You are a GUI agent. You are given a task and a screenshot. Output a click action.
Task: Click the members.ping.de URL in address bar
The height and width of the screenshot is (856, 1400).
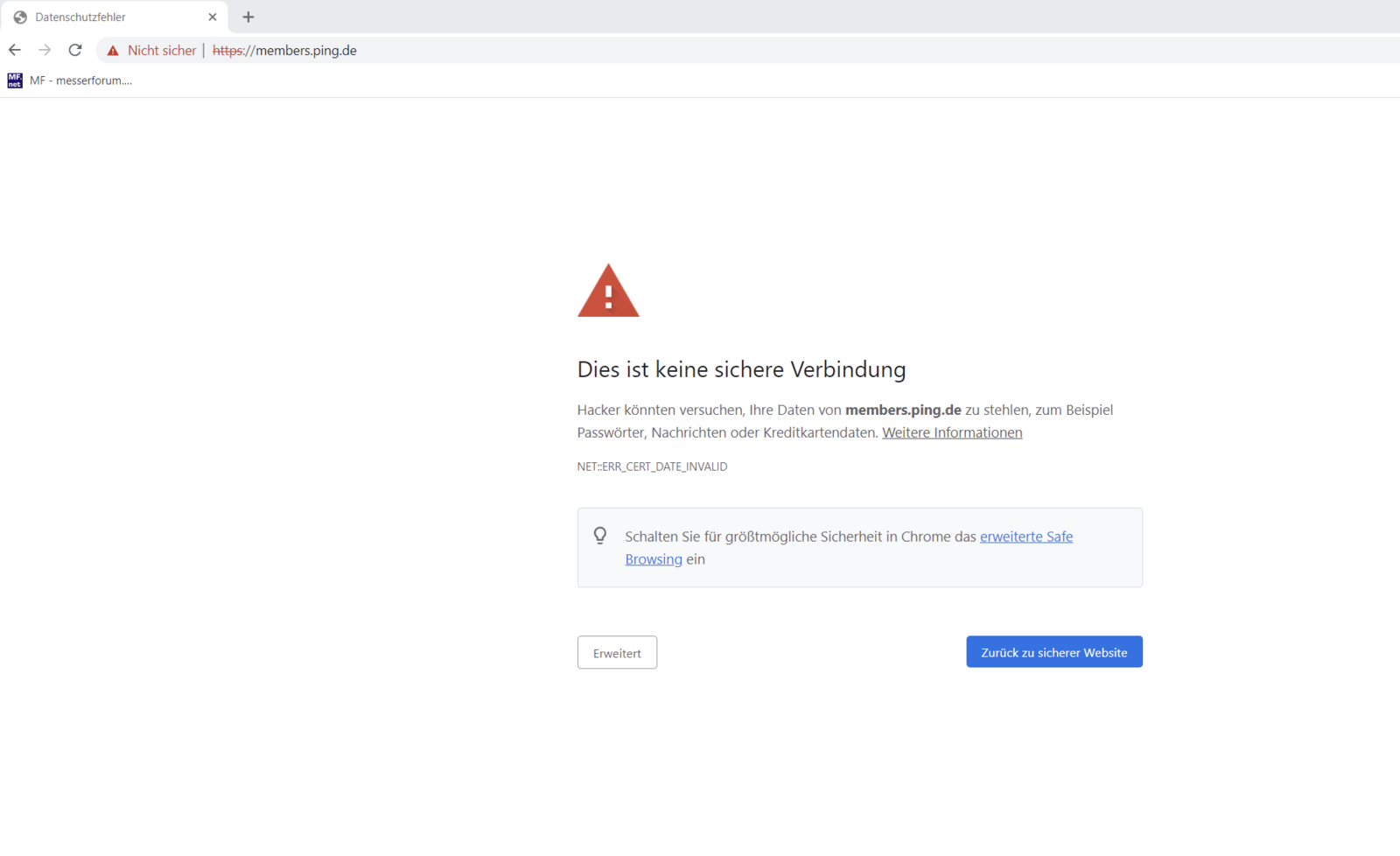pos(284,51)
